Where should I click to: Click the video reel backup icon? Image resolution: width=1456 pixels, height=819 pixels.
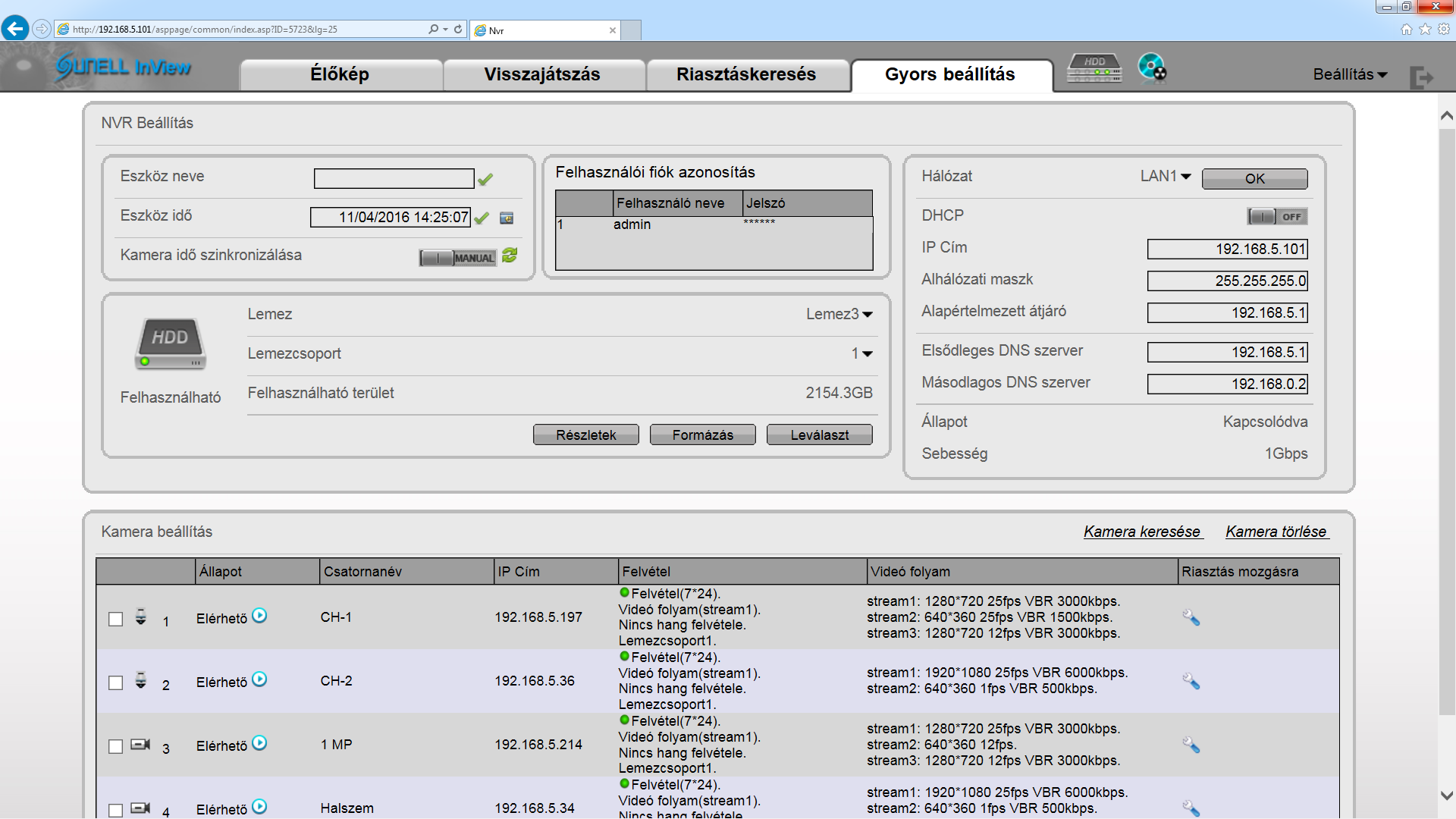click(x=1152, y=67)
